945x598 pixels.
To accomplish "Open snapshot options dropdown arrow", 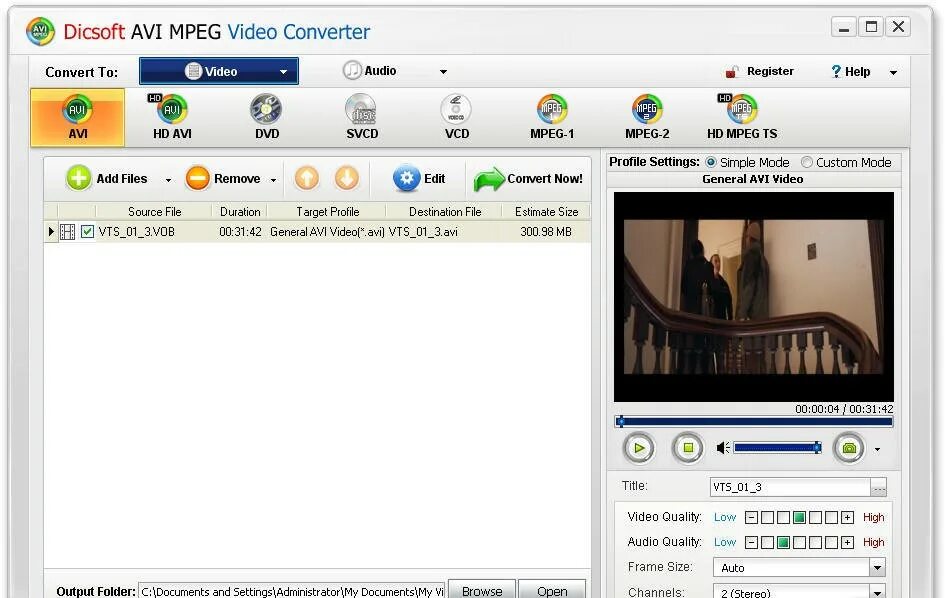I will (877, 449).
